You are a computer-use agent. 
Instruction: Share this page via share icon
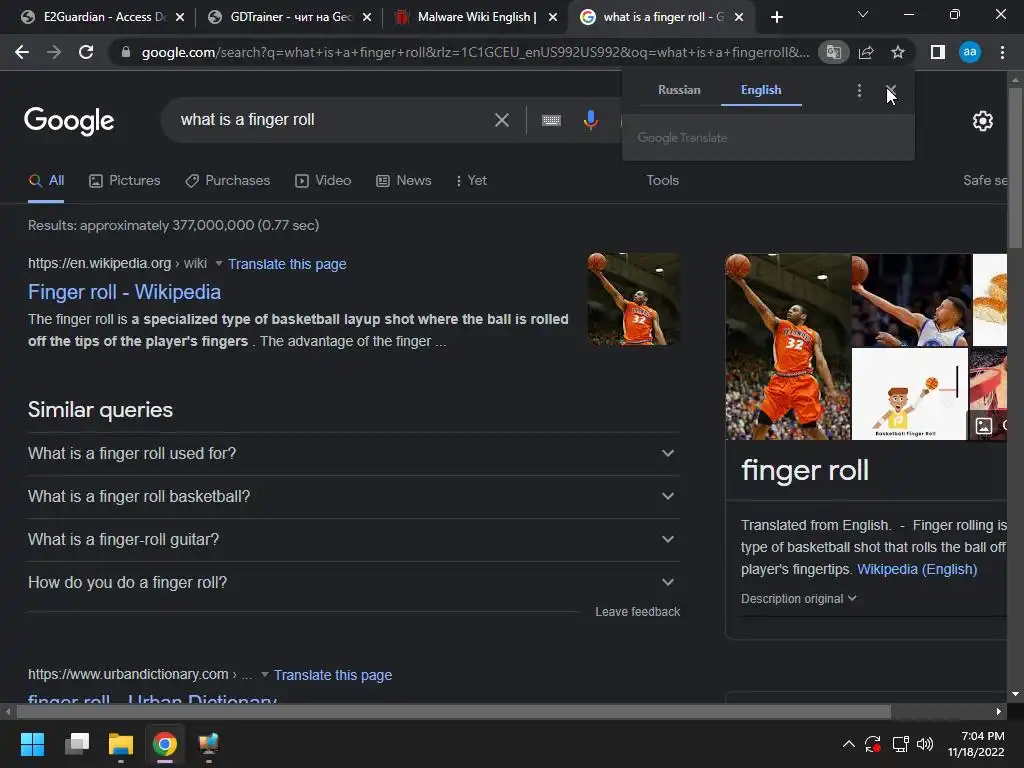click(866, 52)
